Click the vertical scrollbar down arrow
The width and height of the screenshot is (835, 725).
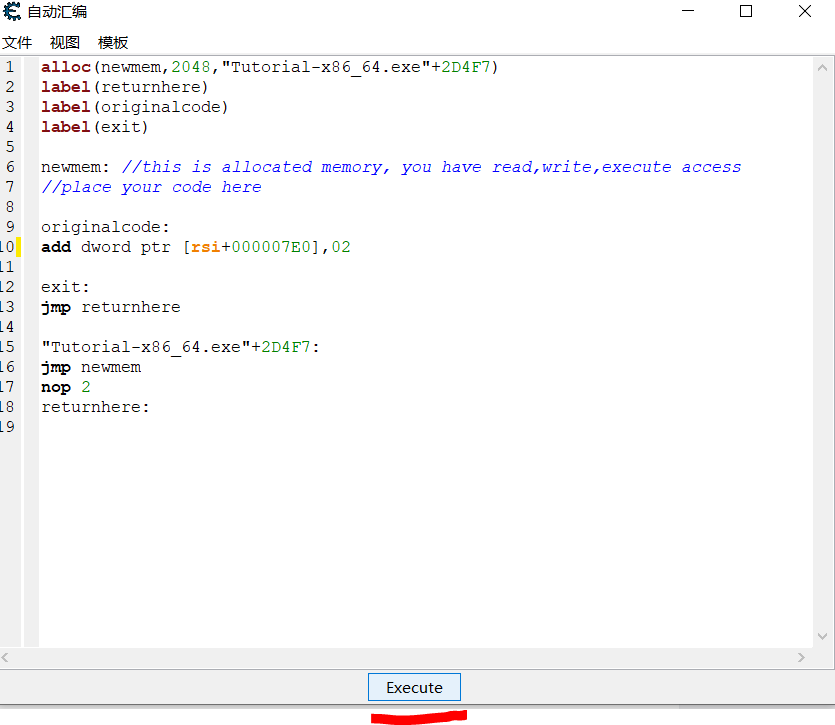pos(823,637)
